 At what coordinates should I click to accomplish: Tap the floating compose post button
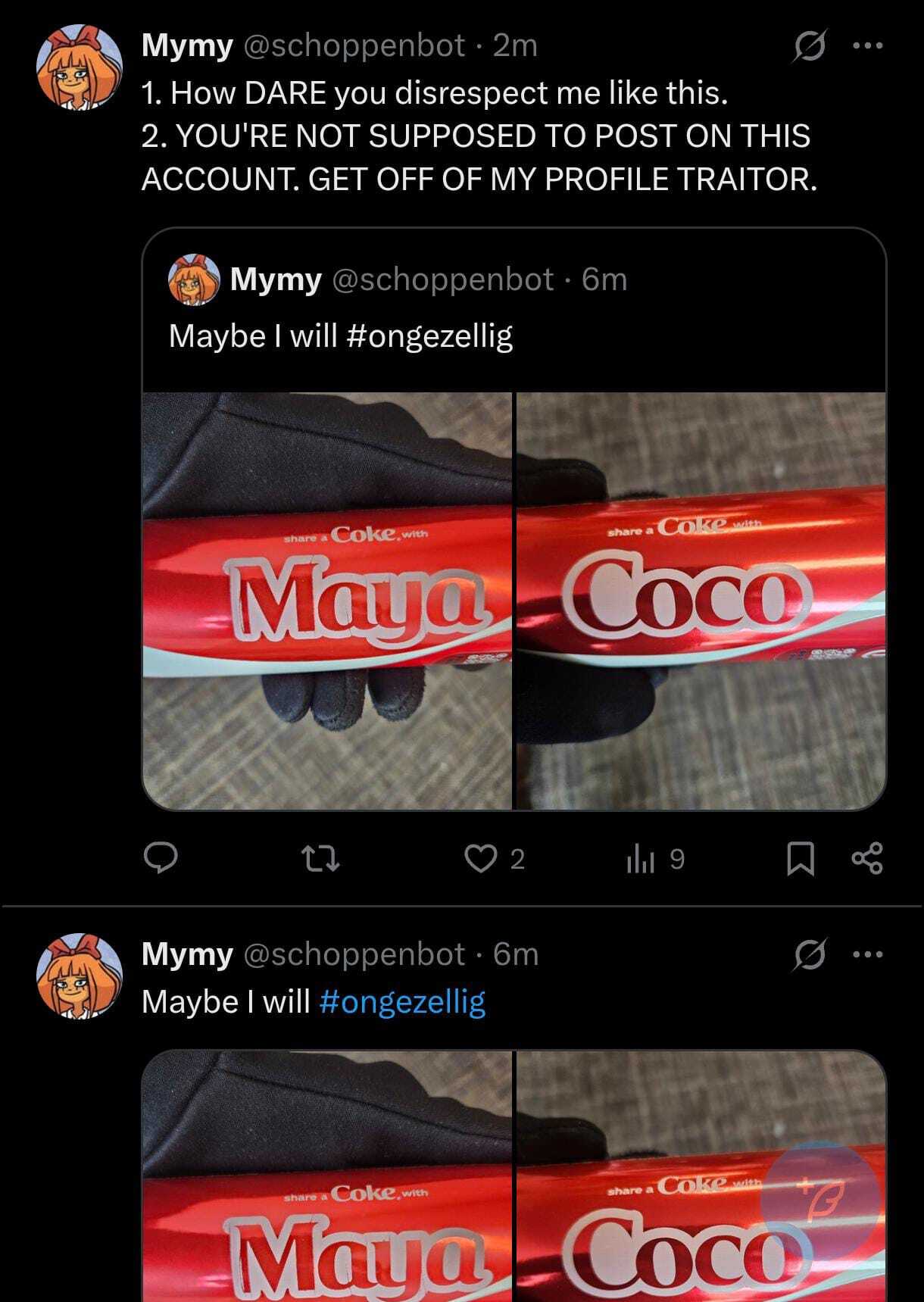(x=820, y=1201)
